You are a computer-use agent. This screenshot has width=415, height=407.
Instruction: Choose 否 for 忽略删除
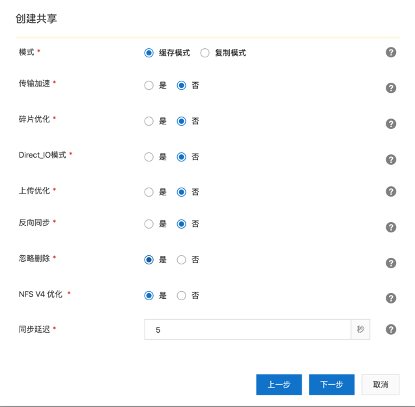click(x=181, y=260)
